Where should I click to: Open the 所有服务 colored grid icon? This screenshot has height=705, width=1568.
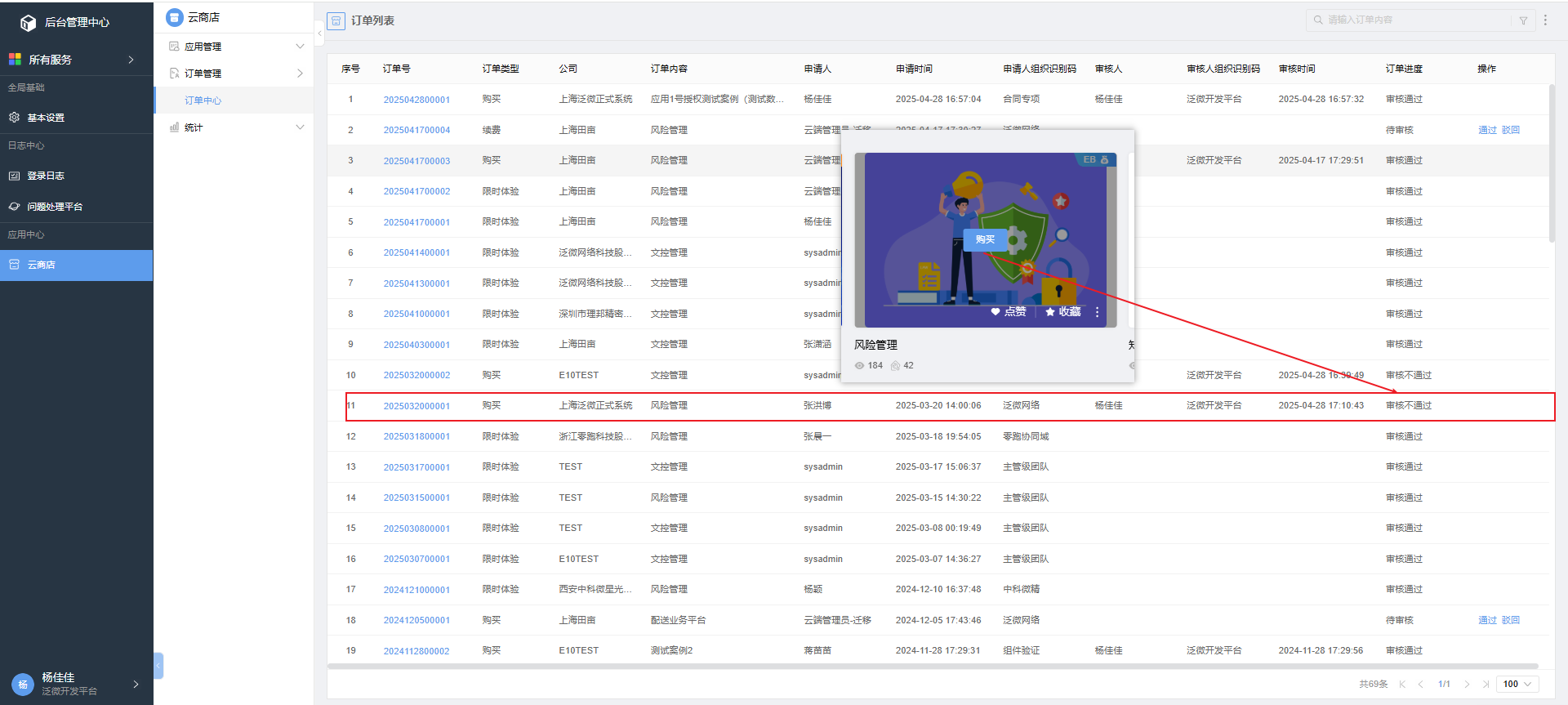coord(15,59)
